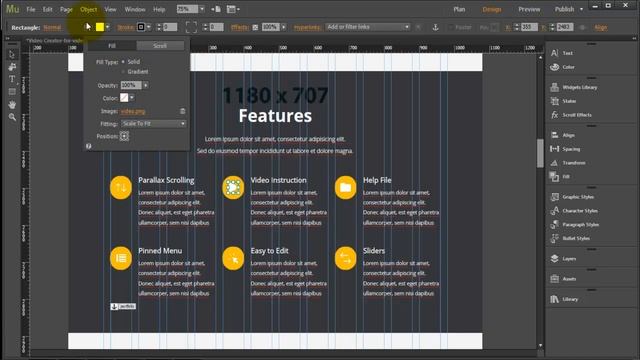Click the Color swatch in Fill popup
640x360 pixels.
pos(124,98)
